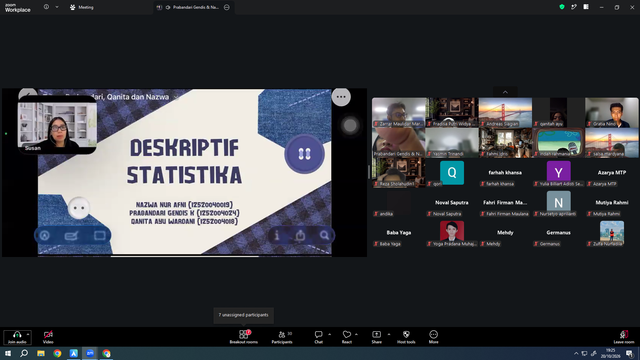Screen dimensions: 640x360
Task: Select Mehdy participant tile
Action: (x=505, y=233)
